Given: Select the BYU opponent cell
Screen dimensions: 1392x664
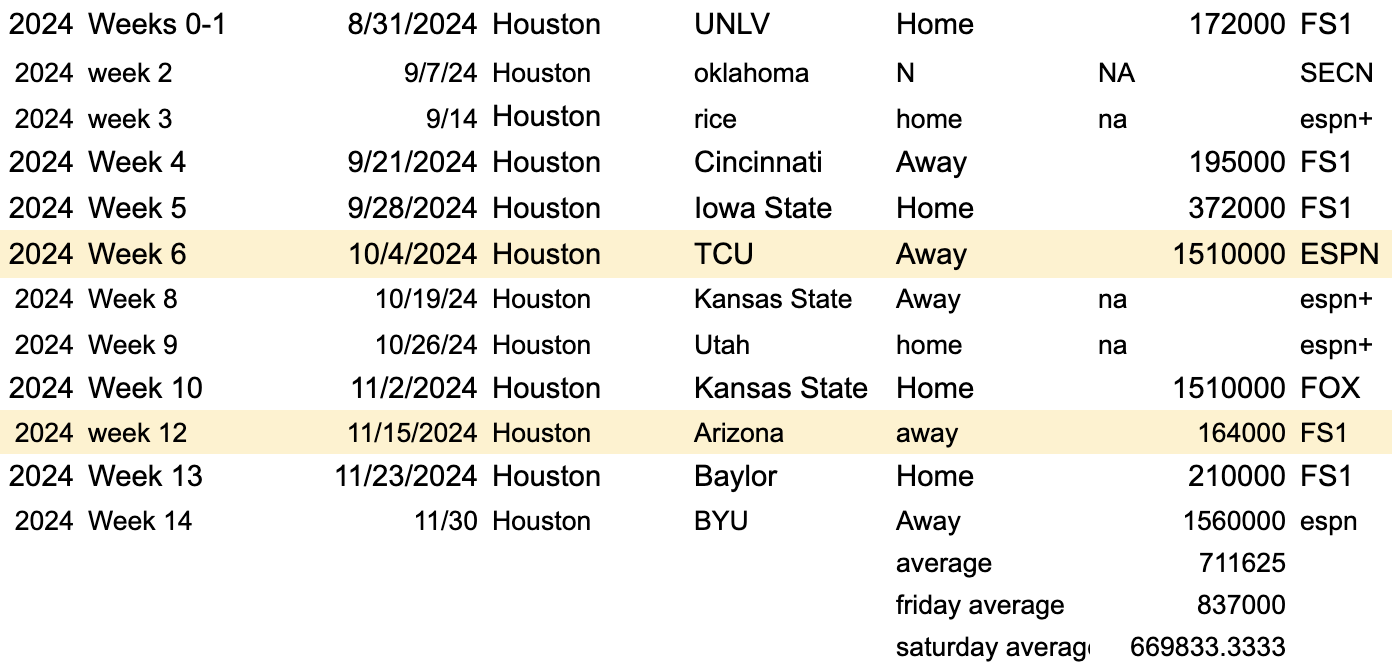Looking at the screenshot, I should (720, 521).
